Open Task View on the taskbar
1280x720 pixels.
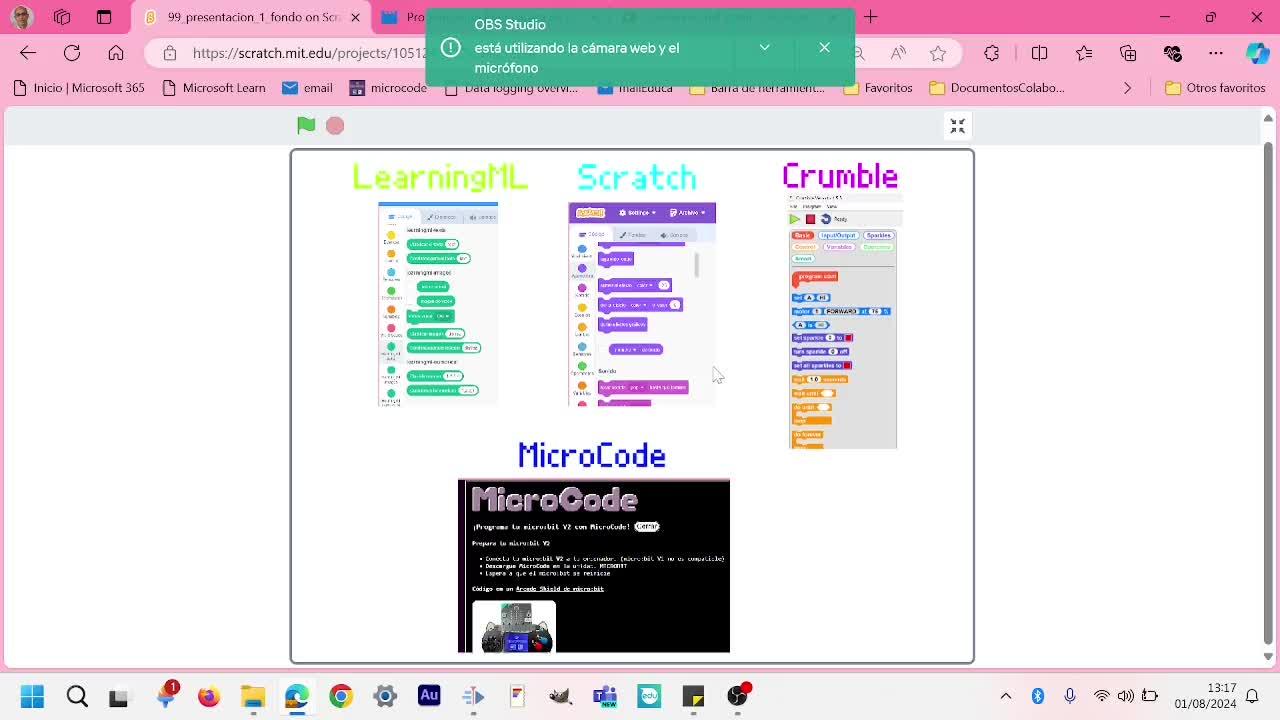[118, 696]
